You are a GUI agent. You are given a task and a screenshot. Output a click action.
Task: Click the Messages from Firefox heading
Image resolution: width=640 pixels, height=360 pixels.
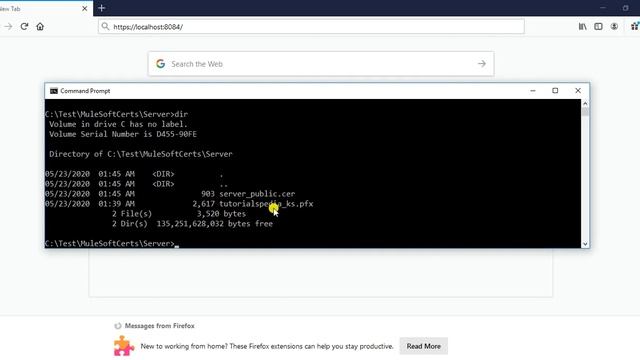(160, 326)
